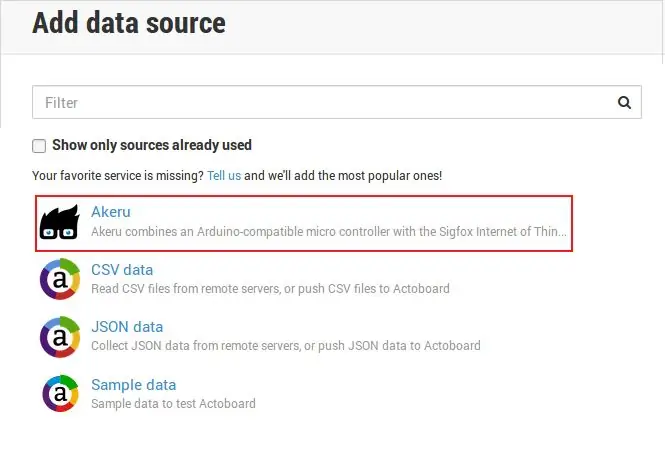
Task: Click the 'Show only sources already used' label text
Action: pyautogui.click(x=152, y=145)
